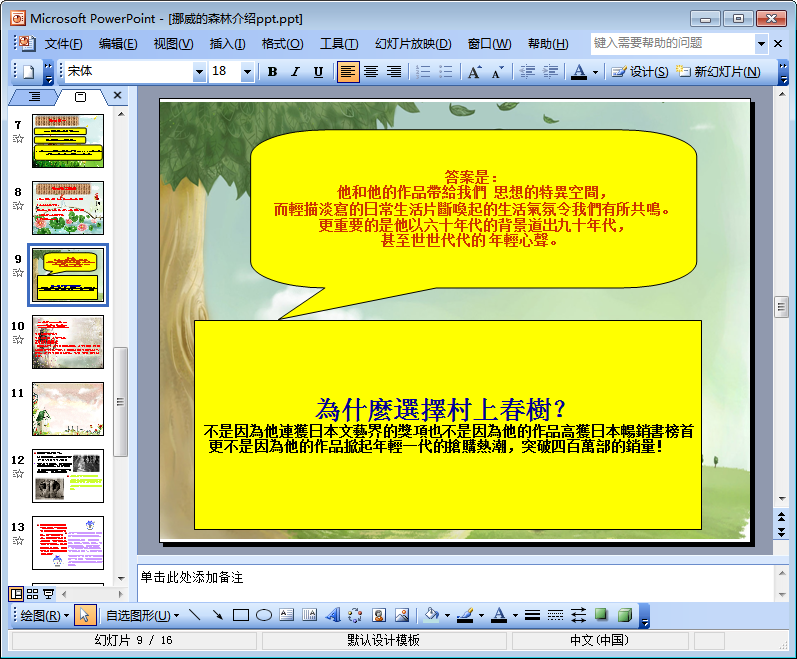Select the Arrow drawing tool
797x659 pixels.
point(218,615)
